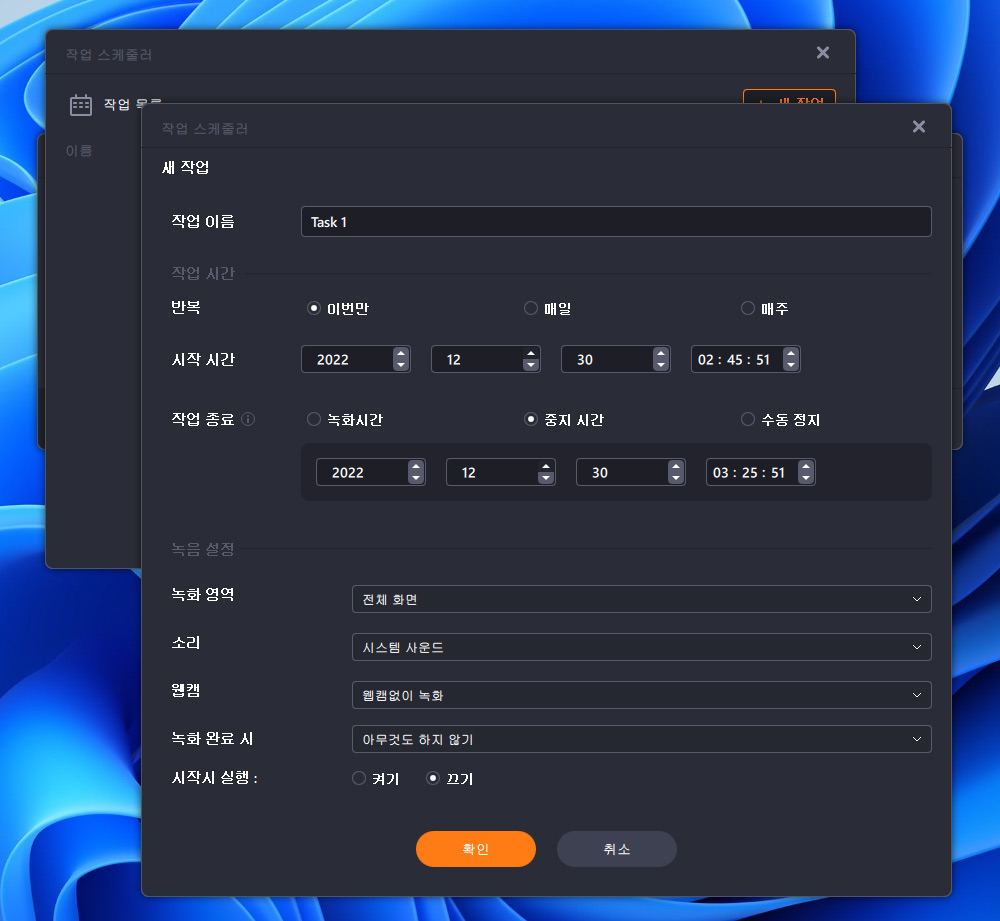Viewport: 1000px width, 921px height.
Task: Increase the stop time day with up arrow
Action: [676, 466]
